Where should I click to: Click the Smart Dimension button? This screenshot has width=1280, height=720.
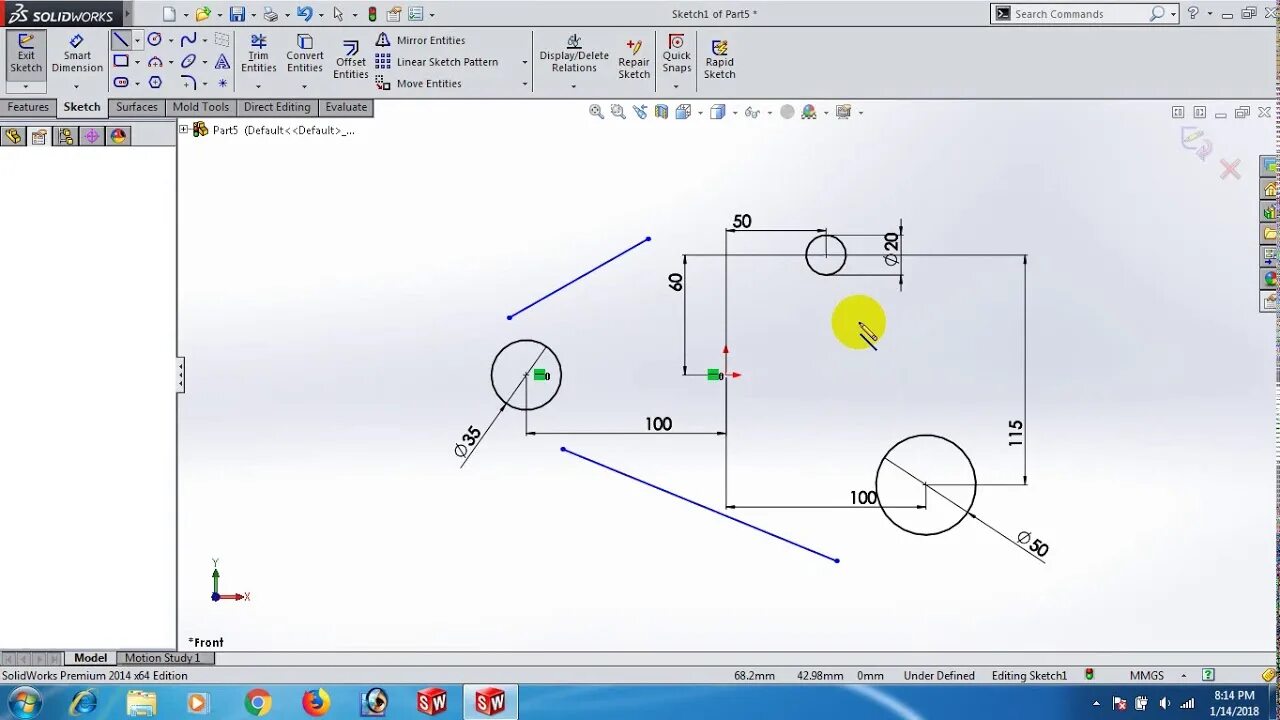[x=77, y=55]
